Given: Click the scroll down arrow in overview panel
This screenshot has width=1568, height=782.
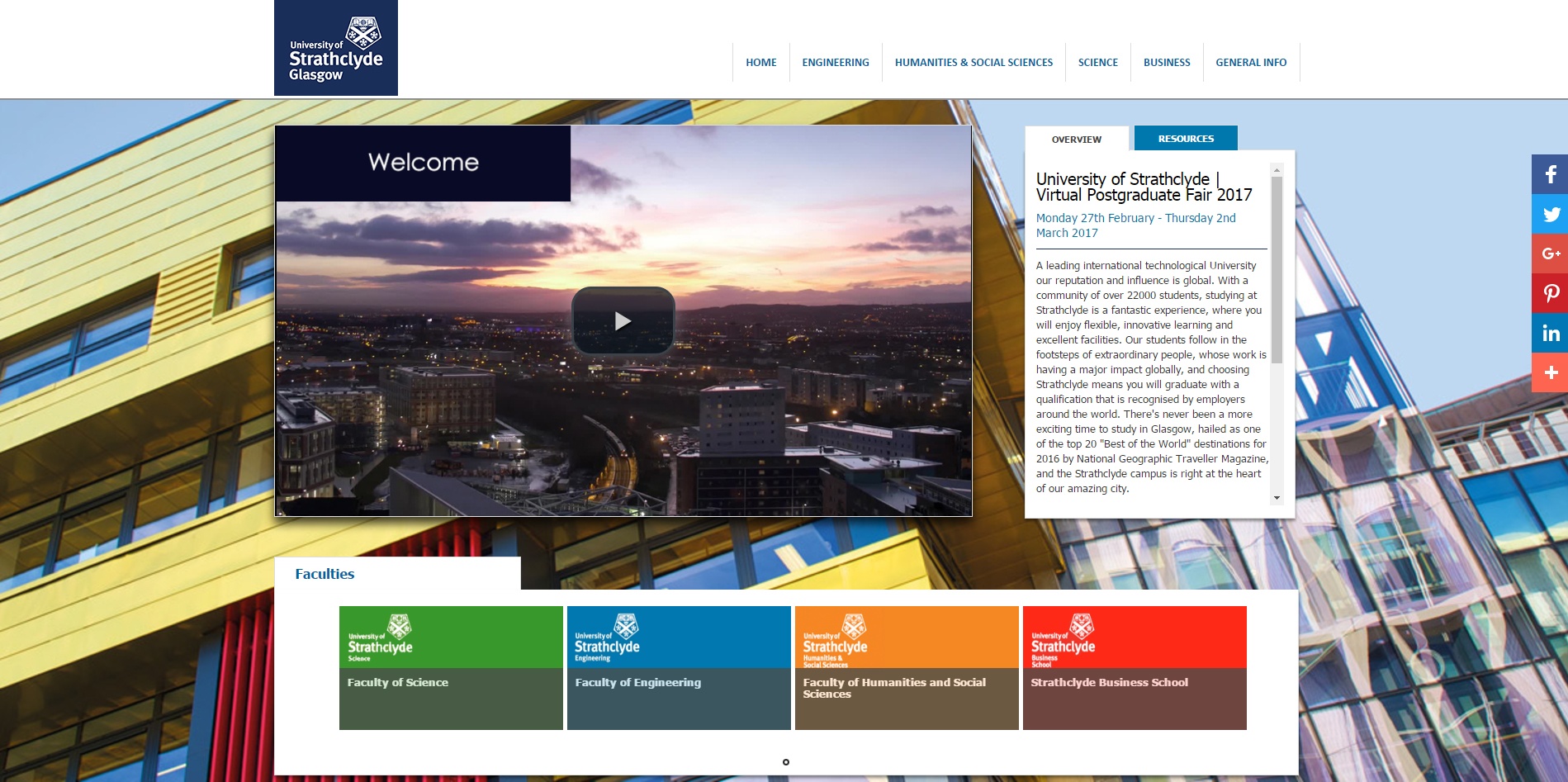Looking at the screenshot, I should point(1277,498).
